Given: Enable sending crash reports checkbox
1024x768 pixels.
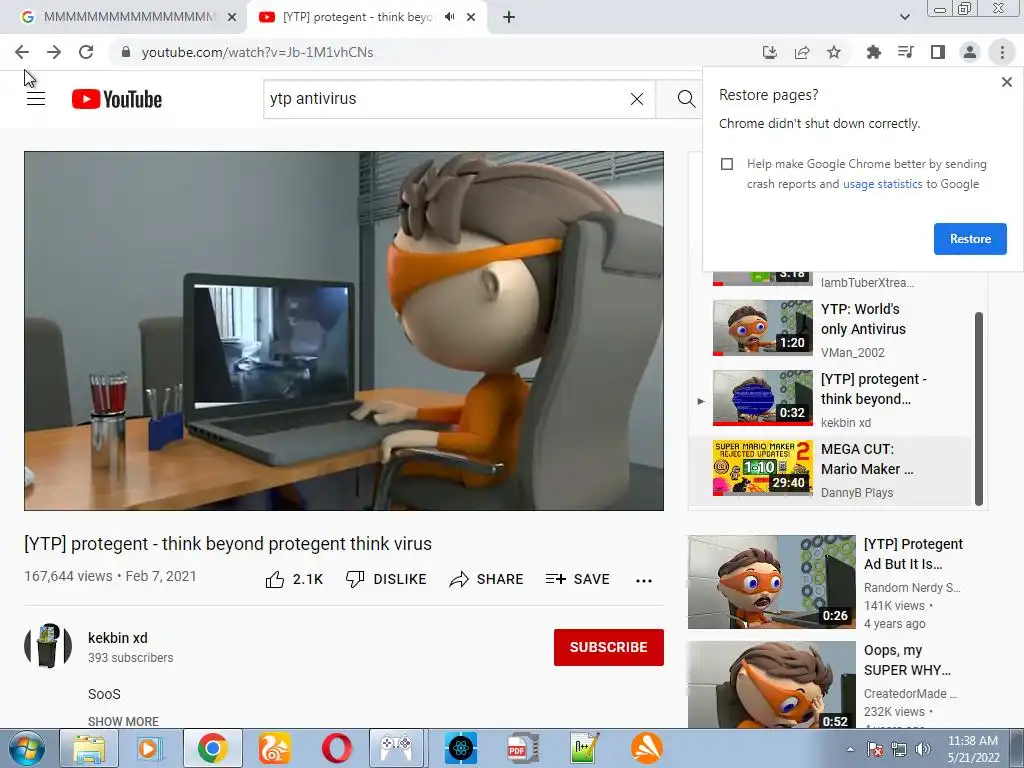Looking at the screenshot, I should (727, 164).
